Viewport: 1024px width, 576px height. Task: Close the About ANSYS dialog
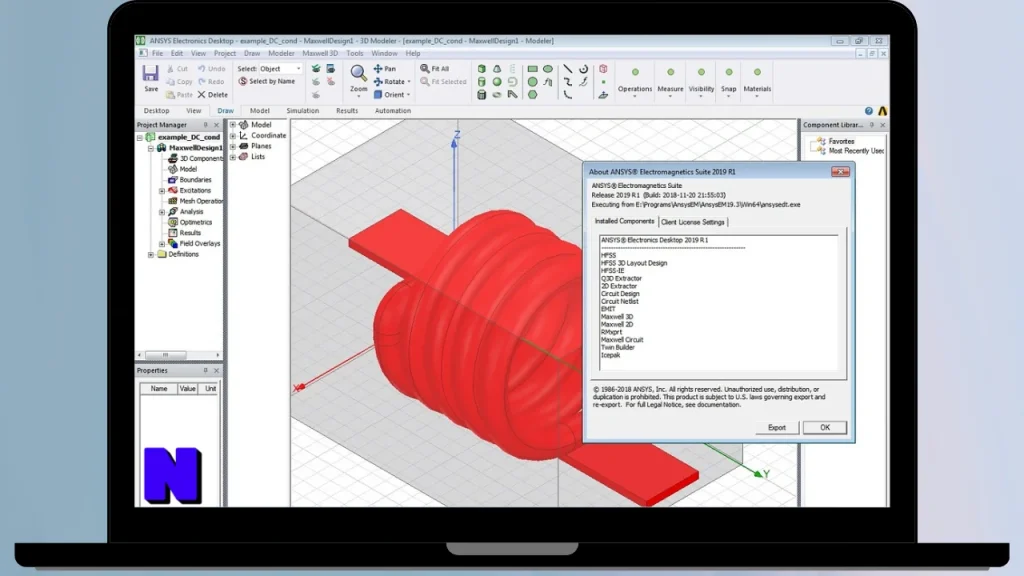point(840,172)
